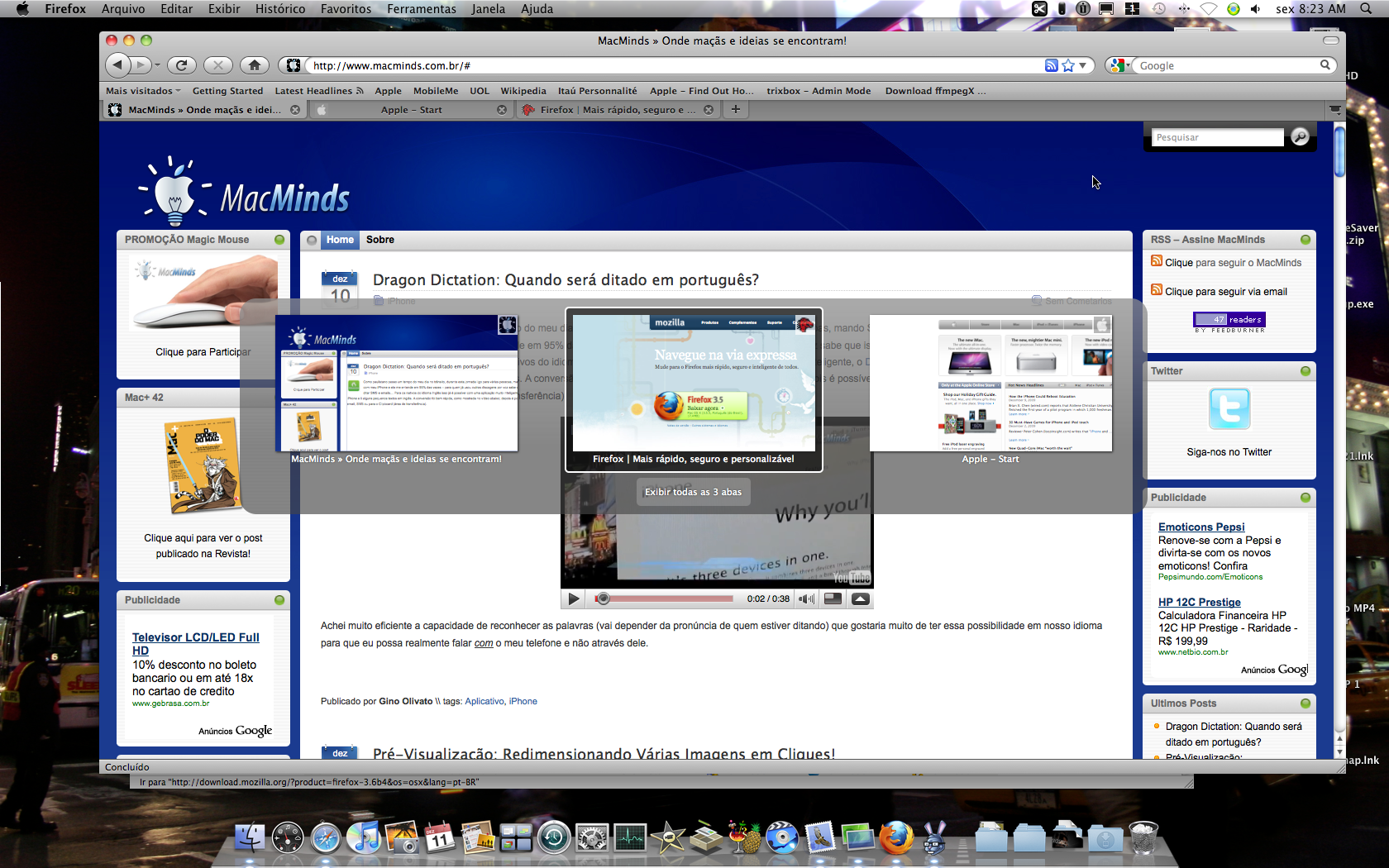Open Firefox from the Dock
The width and height of the screenshot is (1389, 868).
[896, 838]
